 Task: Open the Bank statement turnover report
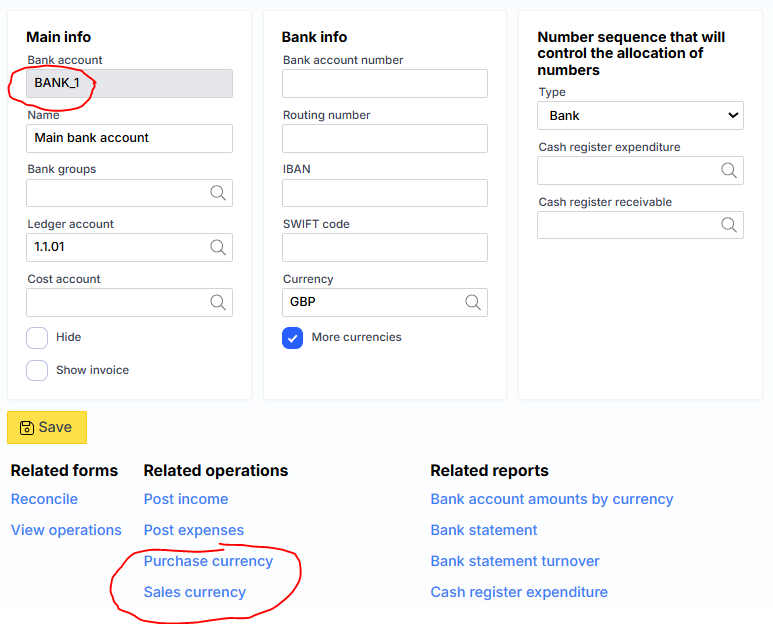click(x=515, y=561)
